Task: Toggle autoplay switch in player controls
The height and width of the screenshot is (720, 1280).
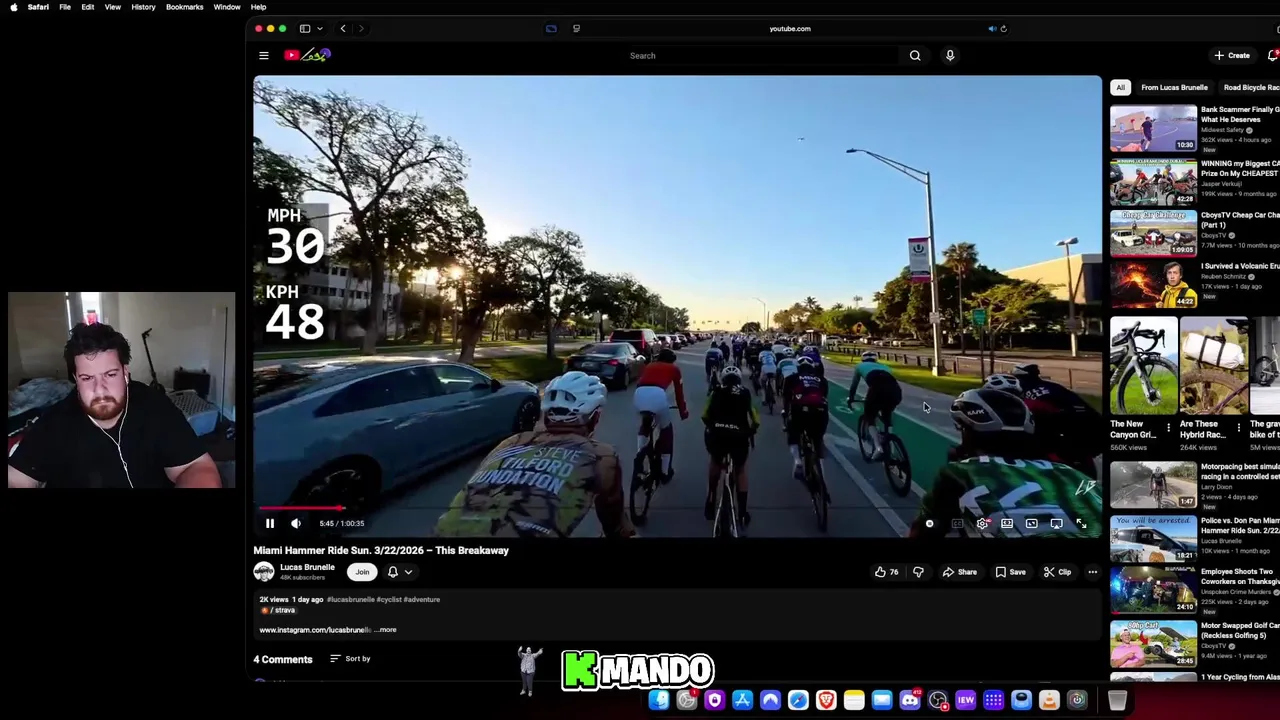Action: pos(931,523)
